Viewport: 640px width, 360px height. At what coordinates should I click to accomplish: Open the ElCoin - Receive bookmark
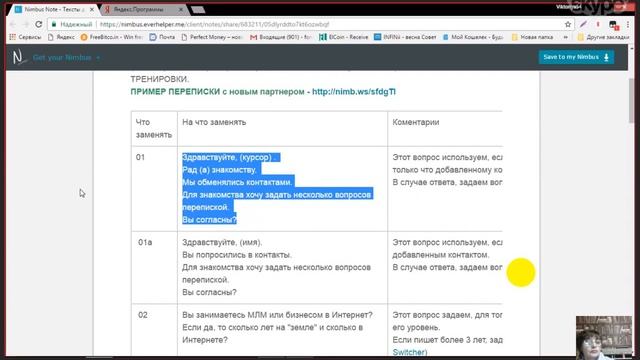pos(344,37)
